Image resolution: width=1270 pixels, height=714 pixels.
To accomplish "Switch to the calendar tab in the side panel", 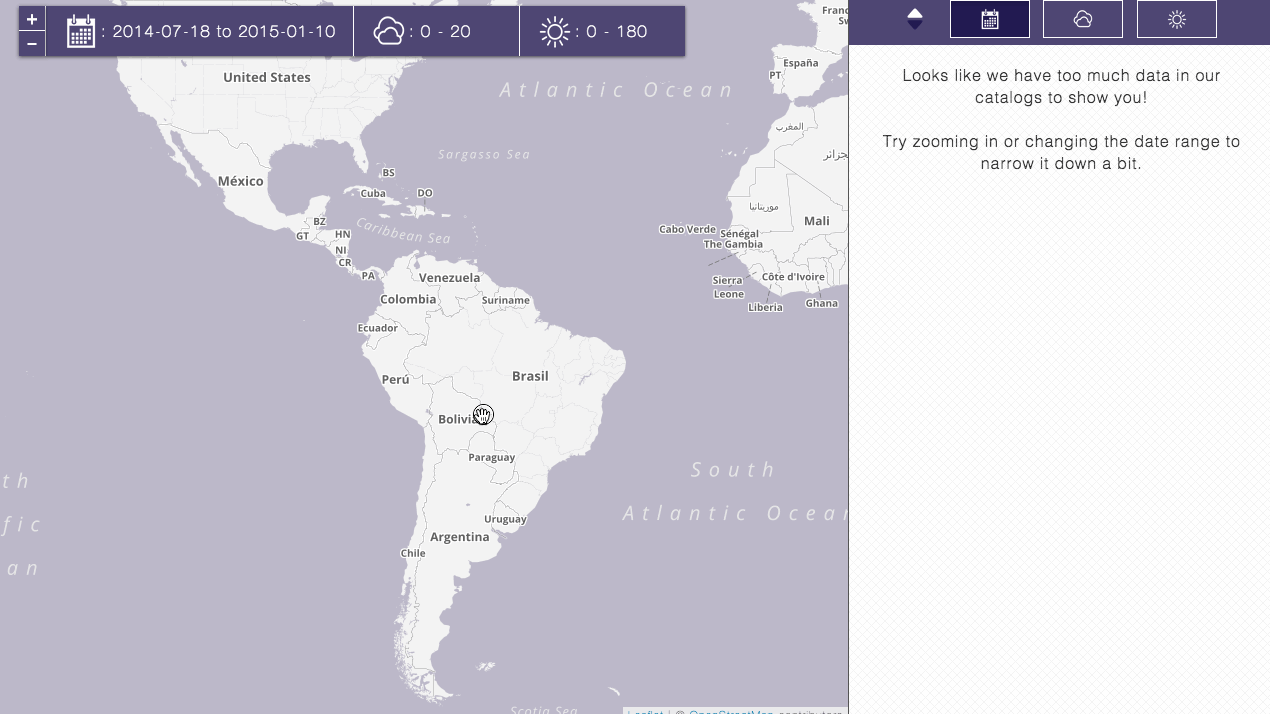I will [x=990, y=19].
